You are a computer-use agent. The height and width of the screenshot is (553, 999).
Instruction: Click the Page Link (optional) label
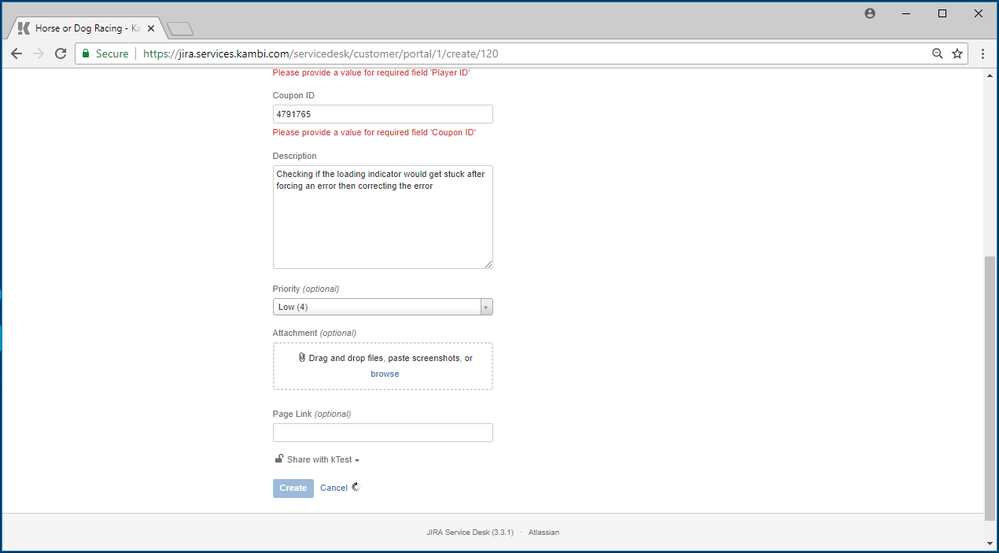point(312,414)
